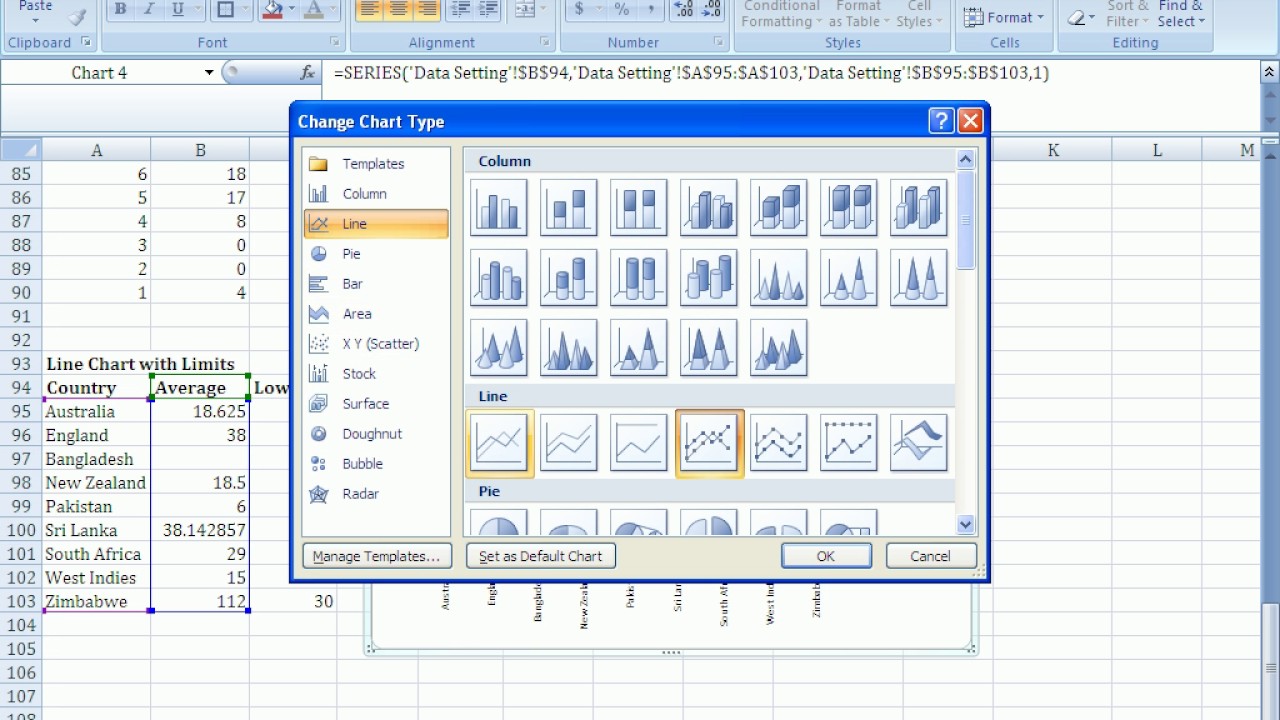Open Format as Table dropdown
The width and height of the screenshot is (1280, 720).
pyautogui.click(x=858, y=14)
